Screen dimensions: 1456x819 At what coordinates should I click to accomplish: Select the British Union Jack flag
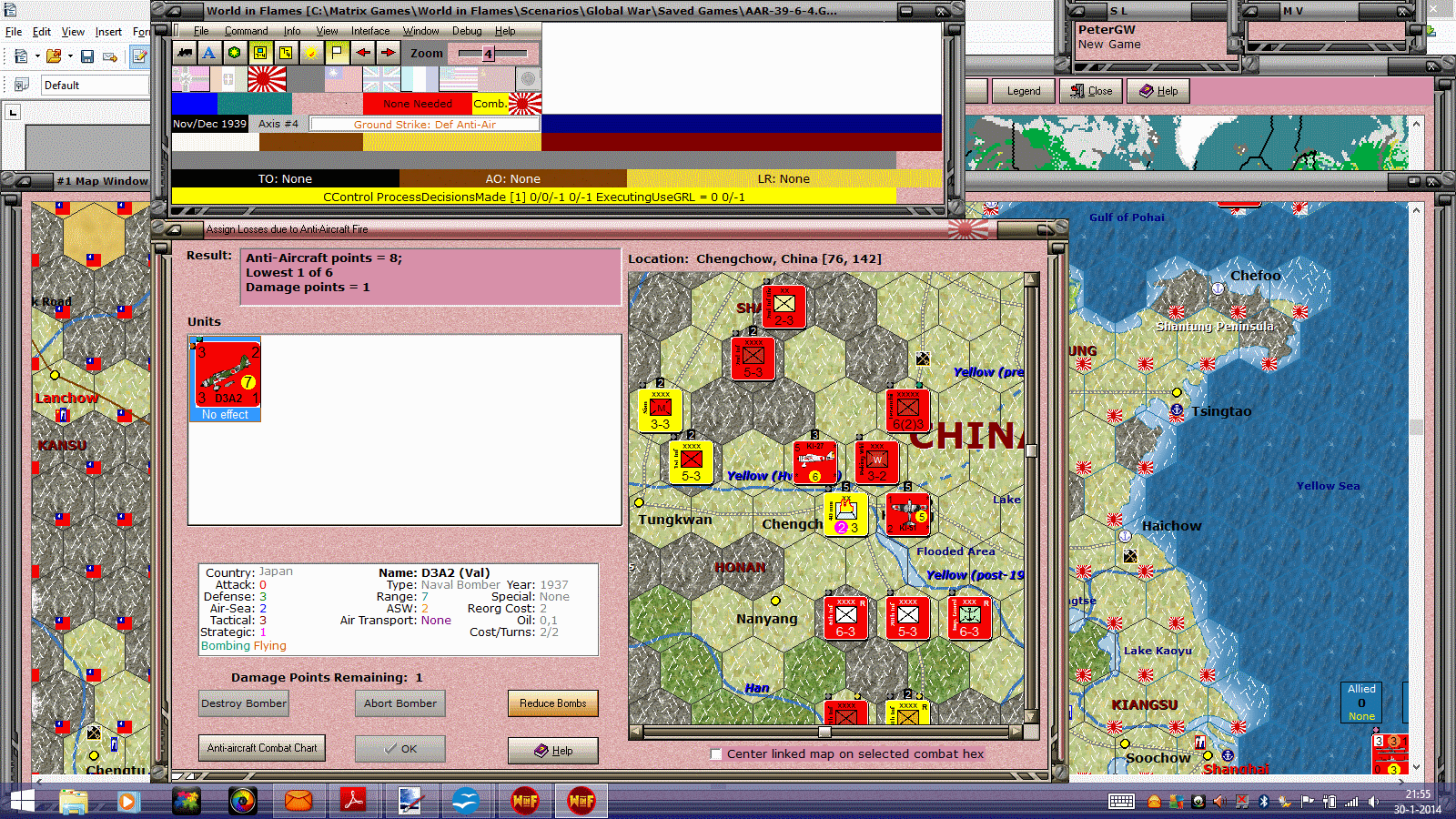[x=381, y=79]
